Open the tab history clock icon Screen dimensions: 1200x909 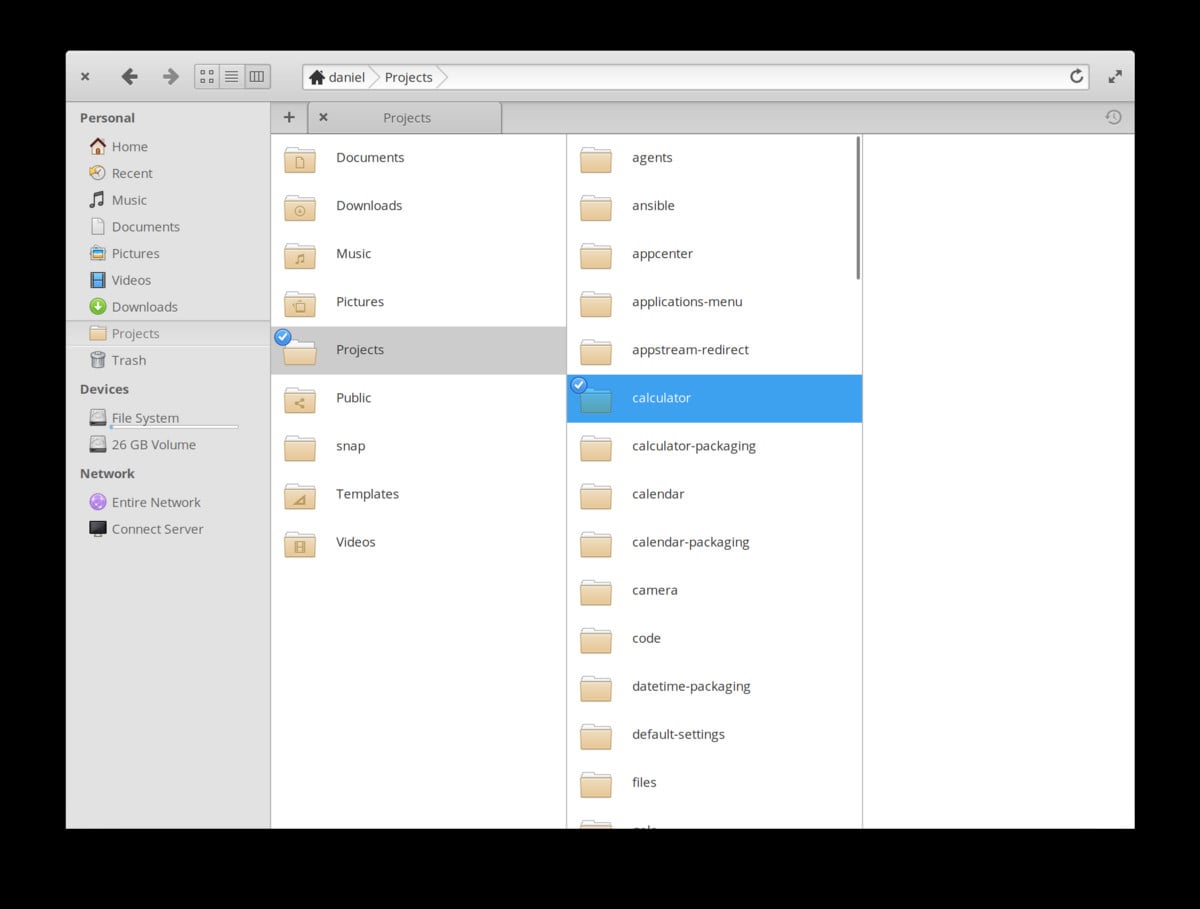[1113, 117]
